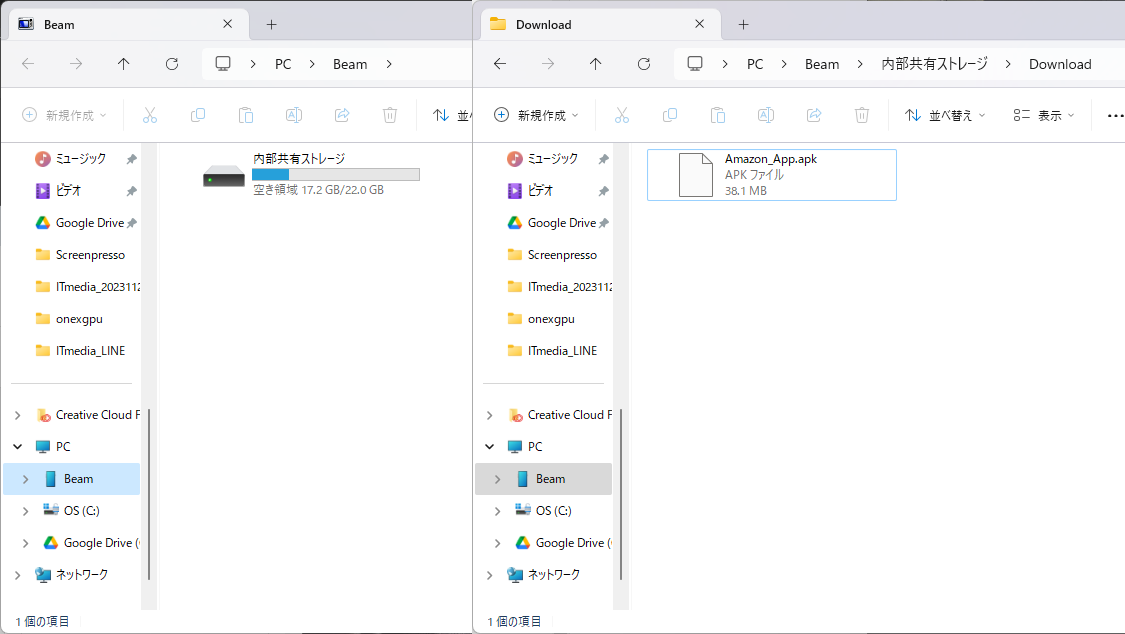Select Beam device in Download window tree
The image size is (1125, 634).
point(543,479)
